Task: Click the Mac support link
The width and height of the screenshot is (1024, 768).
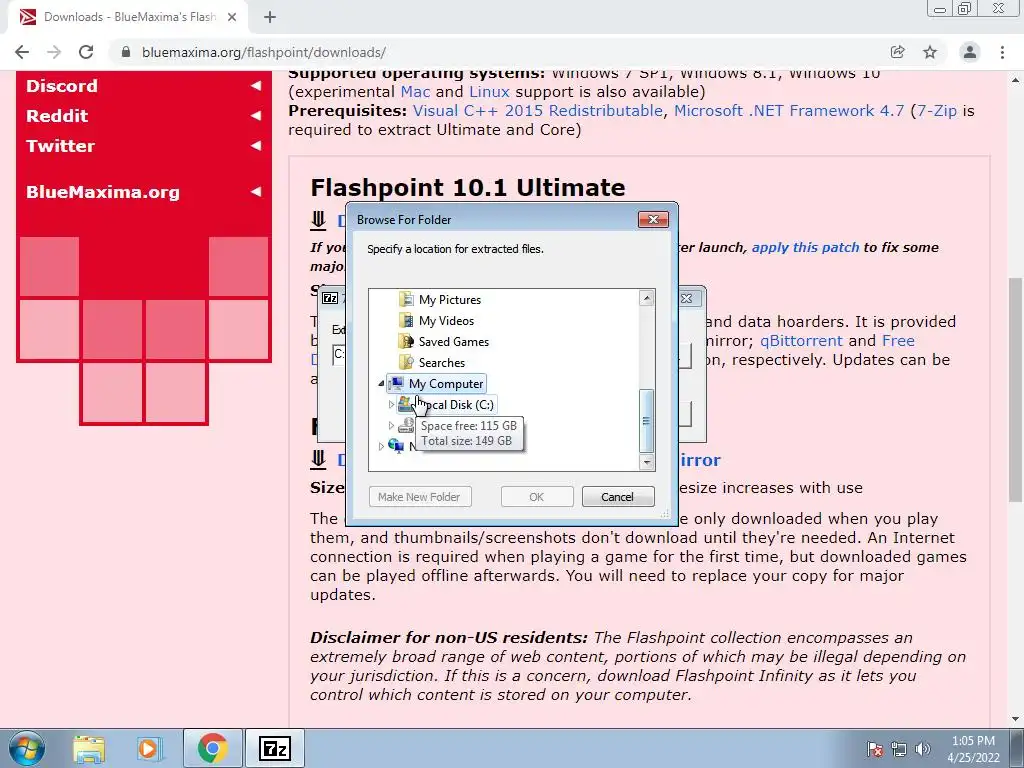Action: pyautogui.click(x=415, y=92)
